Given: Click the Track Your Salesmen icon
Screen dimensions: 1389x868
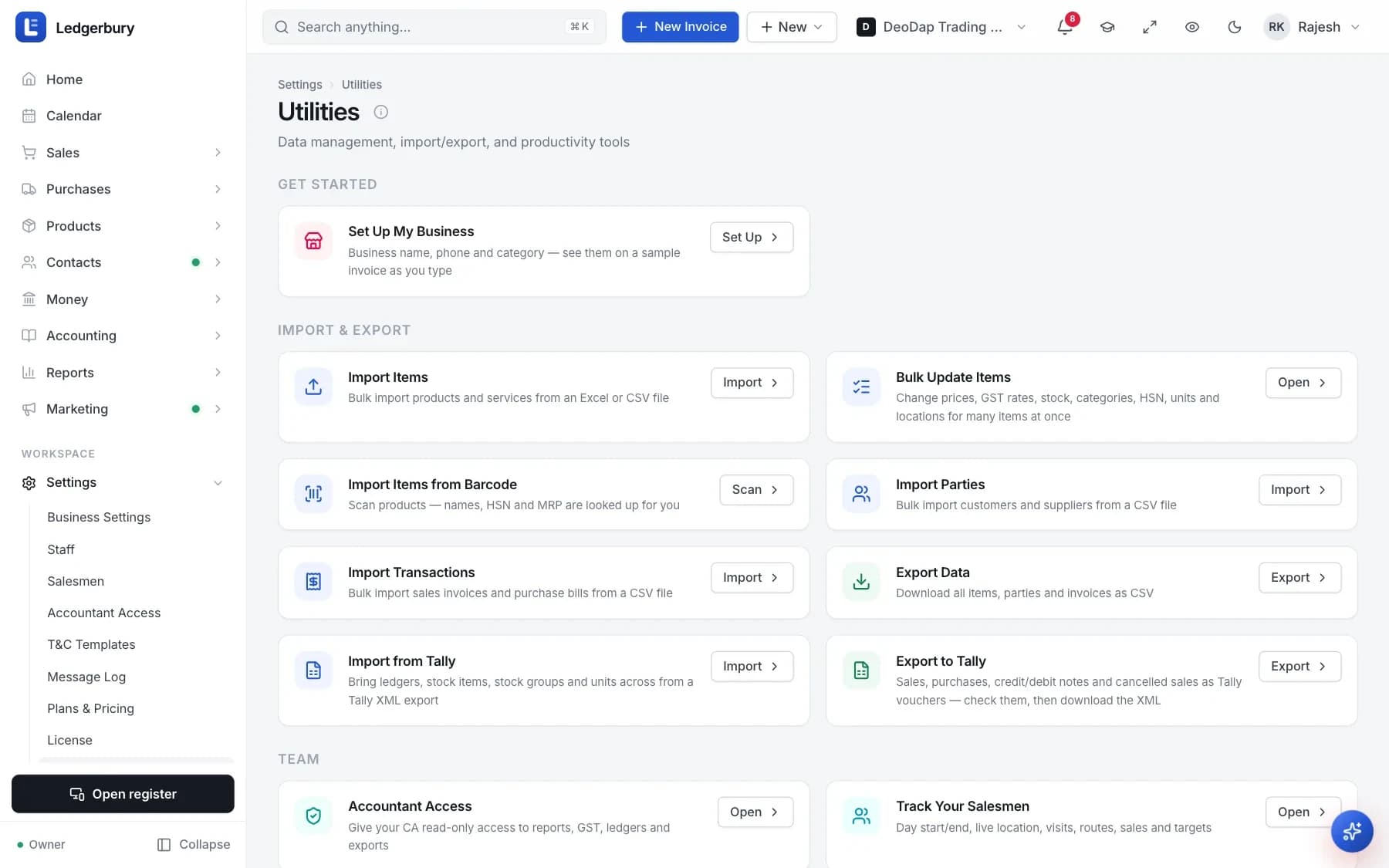Looking at the screenshot, I should tap(861, 816).
